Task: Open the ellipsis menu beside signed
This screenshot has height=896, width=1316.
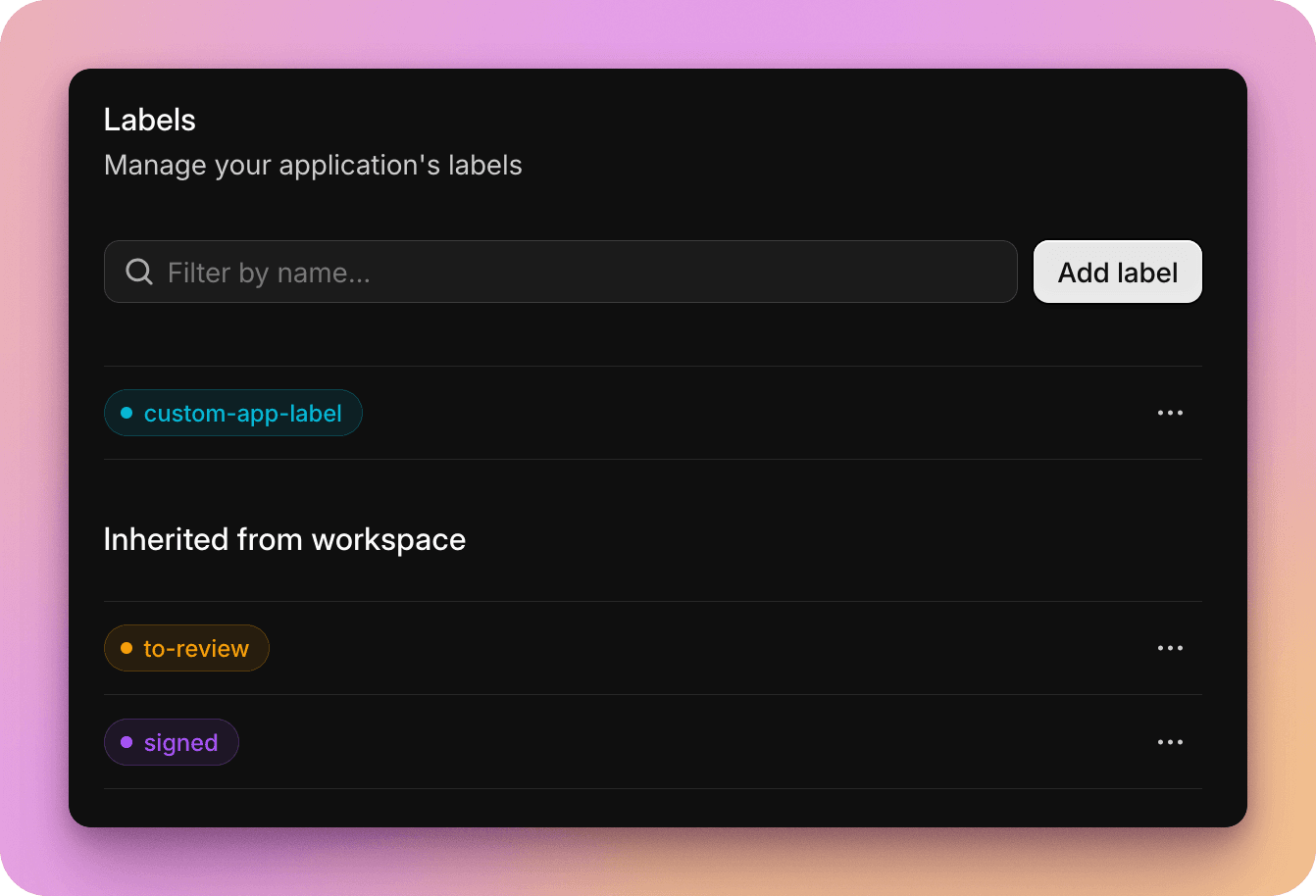Action: tap(1170, 742)
